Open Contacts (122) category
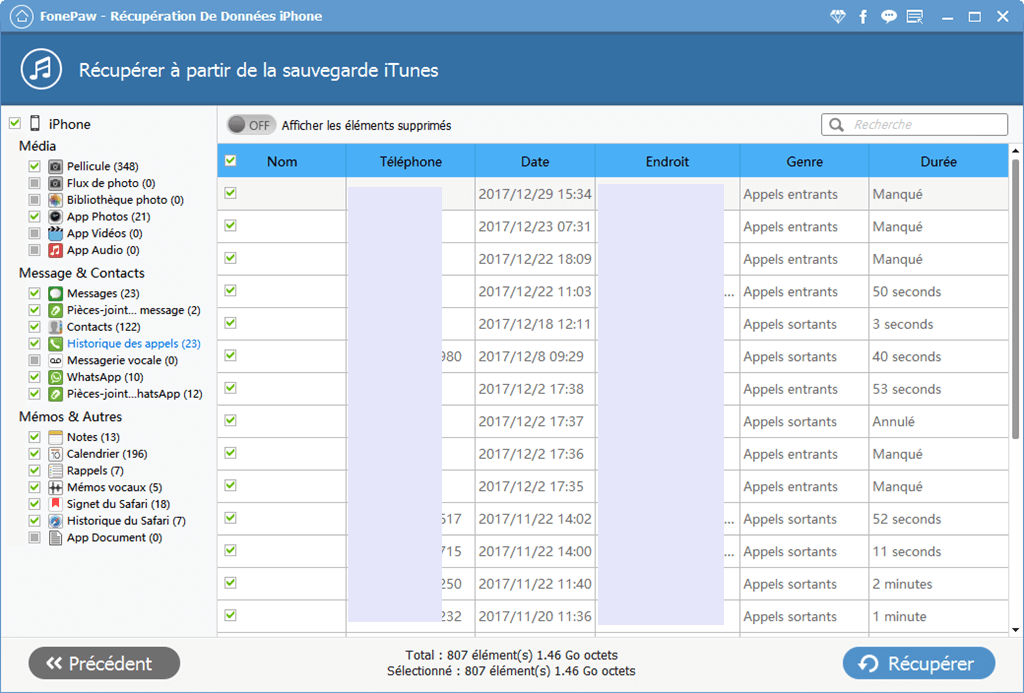The width and height of the screenshot is (1024, 693). click(x=103, y=327)
